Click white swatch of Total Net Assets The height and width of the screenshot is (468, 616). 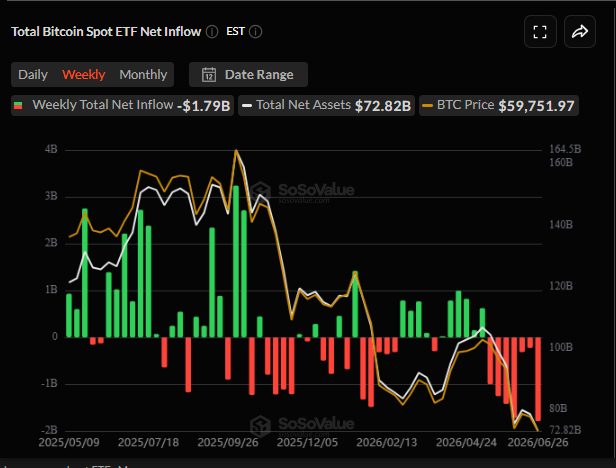[247, 105]
